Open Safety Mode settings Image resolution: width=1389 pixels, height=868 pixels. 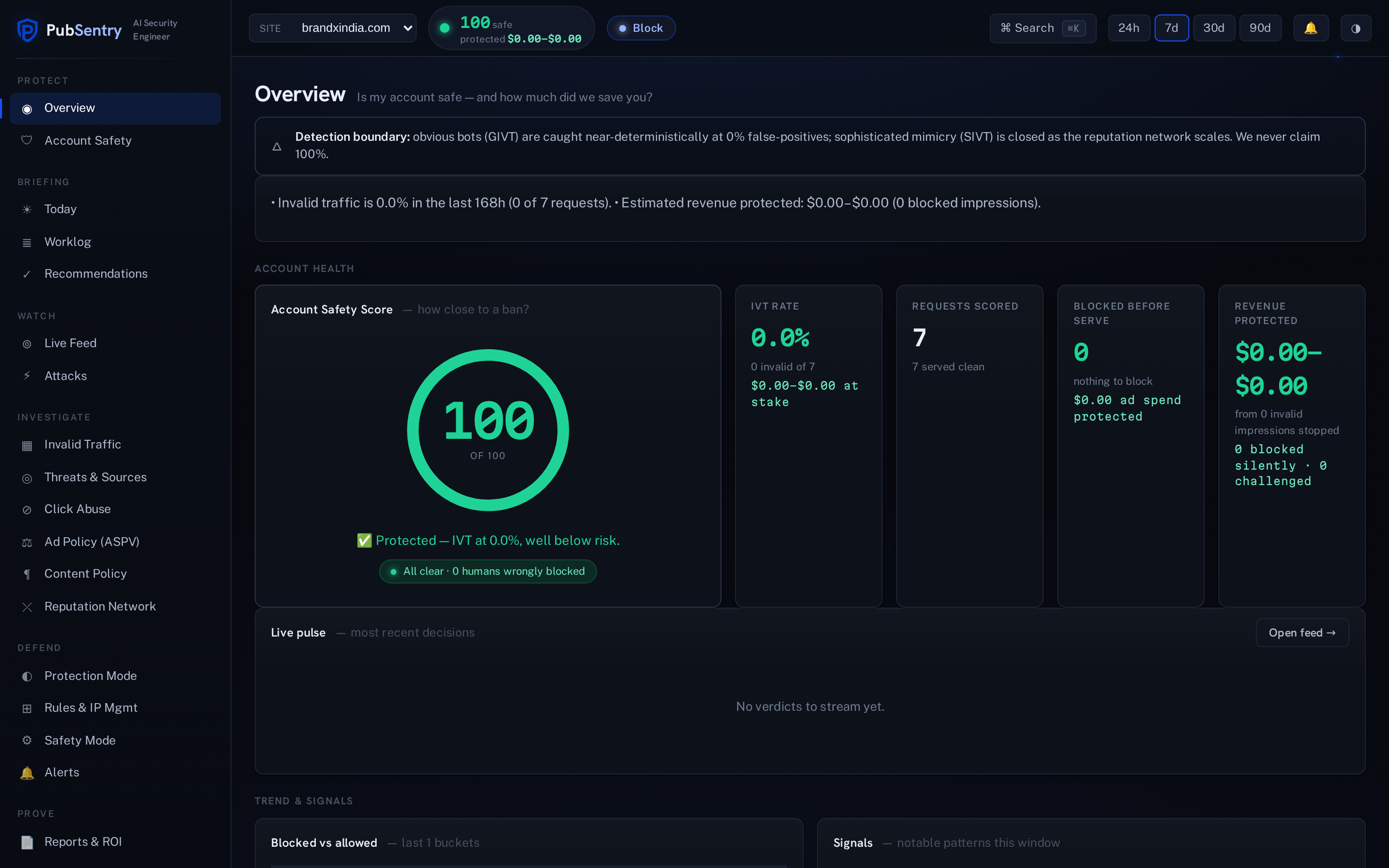coord(115,741)
